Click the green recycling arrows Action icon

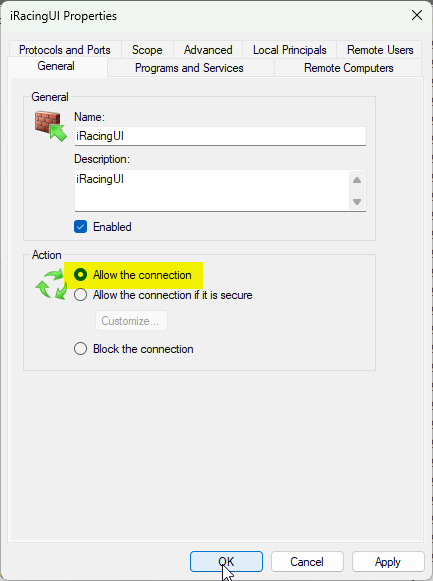pos(51,285)
